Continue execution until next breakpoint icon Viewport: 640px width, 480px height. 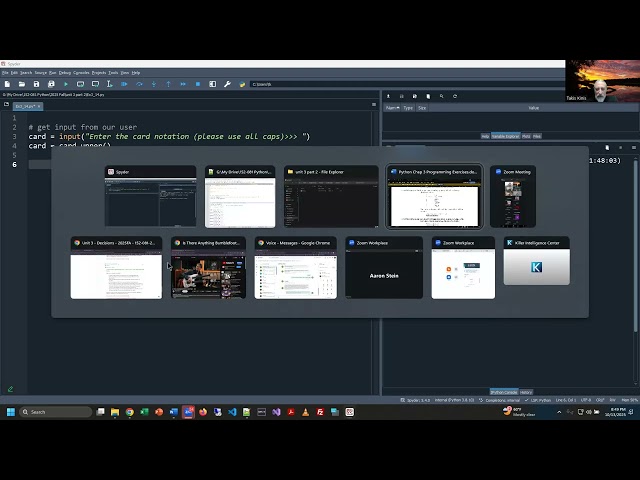tap(183, 84)
